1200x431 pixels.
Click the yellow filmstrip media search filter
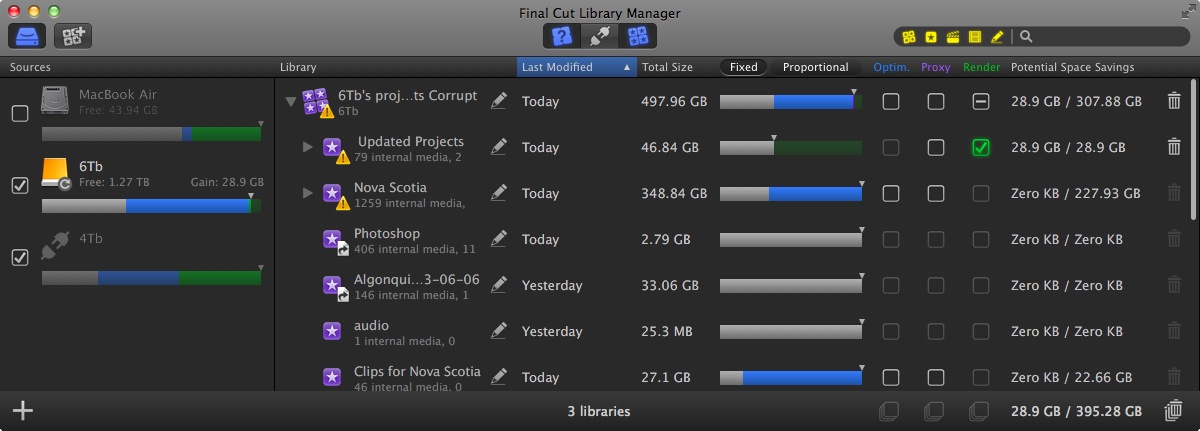pos(975,37)
